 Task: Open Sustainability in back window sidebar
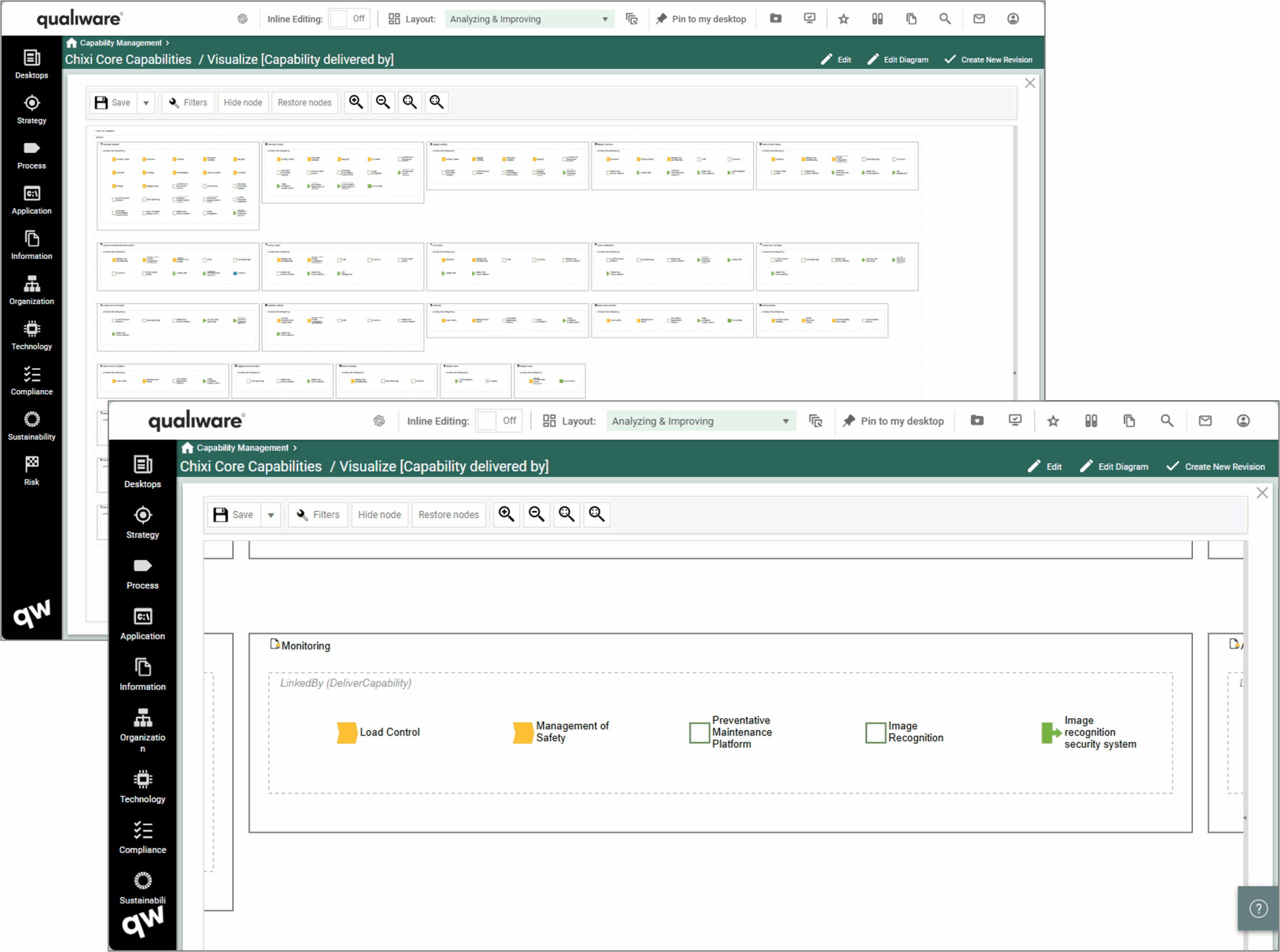pos(31,426)
